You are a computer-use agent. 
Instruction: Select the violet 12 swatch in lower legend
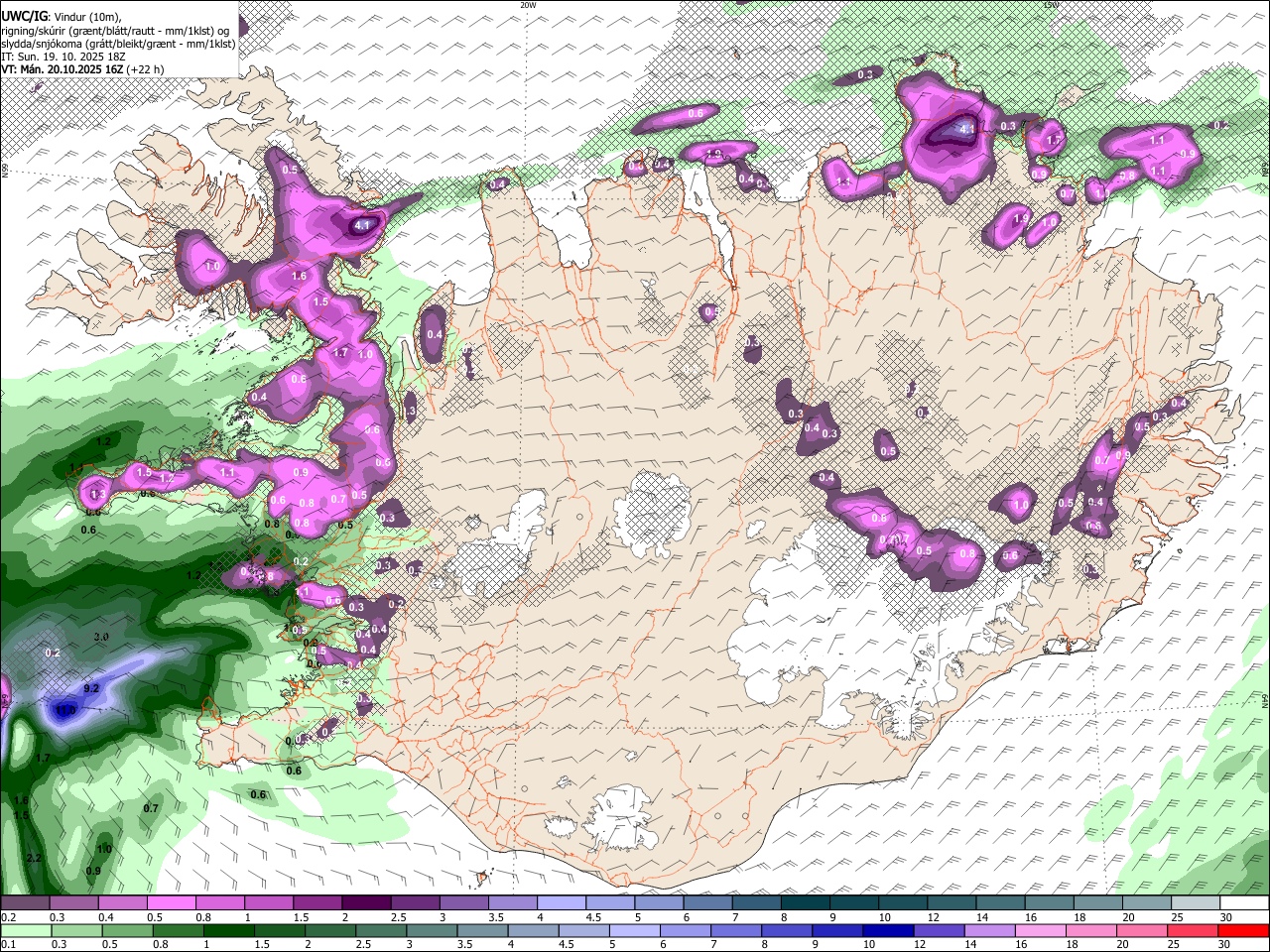coord(939,930)
